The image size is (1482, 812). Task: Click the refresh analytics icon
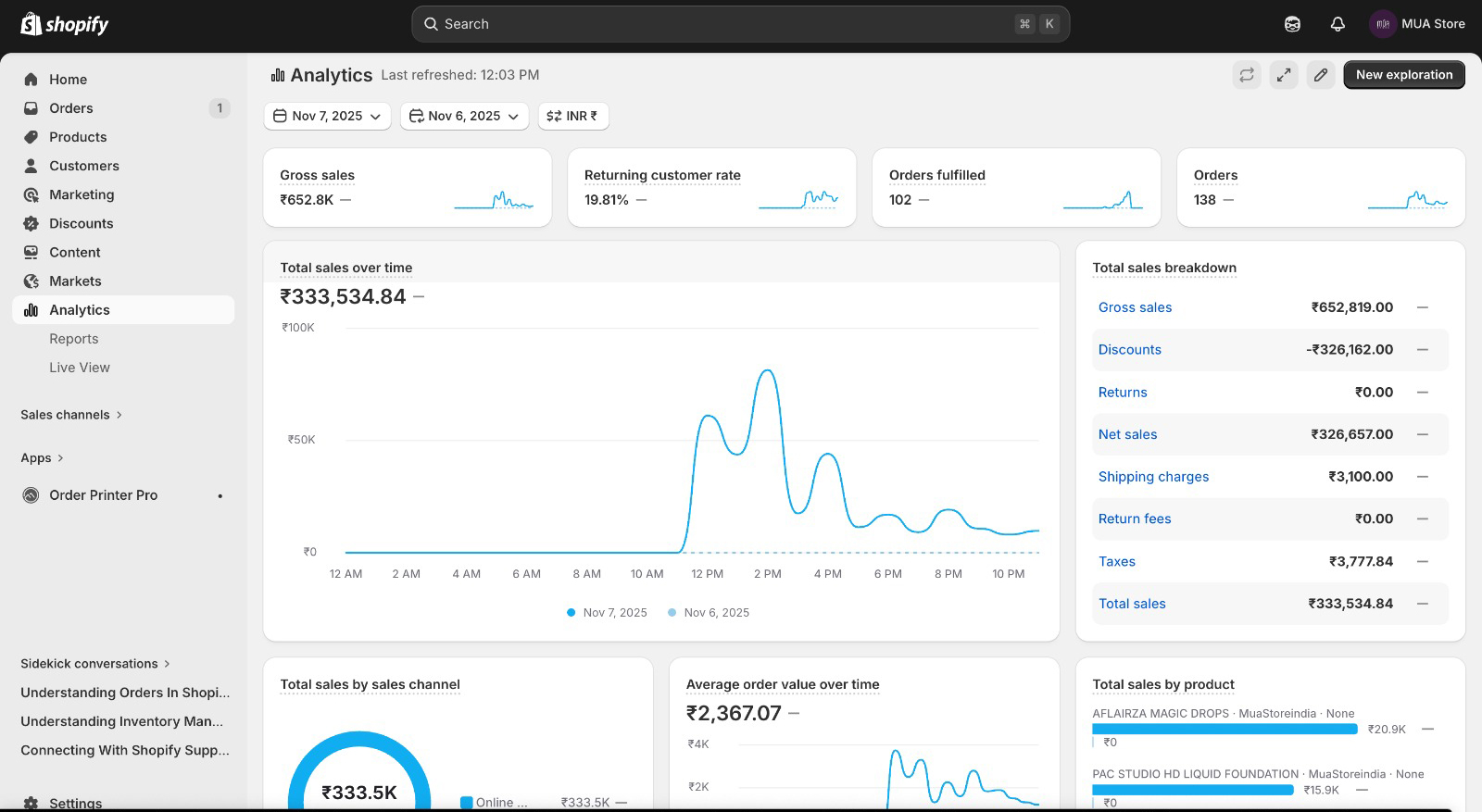point(1247,75)
